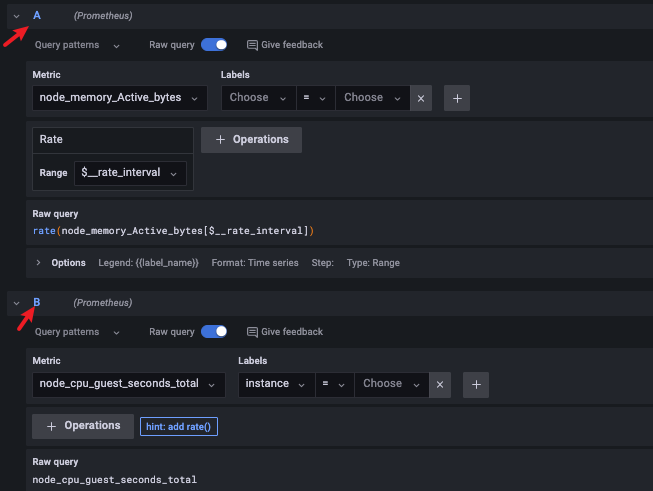
Task: Click the query A name label
Action: point(37,16)
